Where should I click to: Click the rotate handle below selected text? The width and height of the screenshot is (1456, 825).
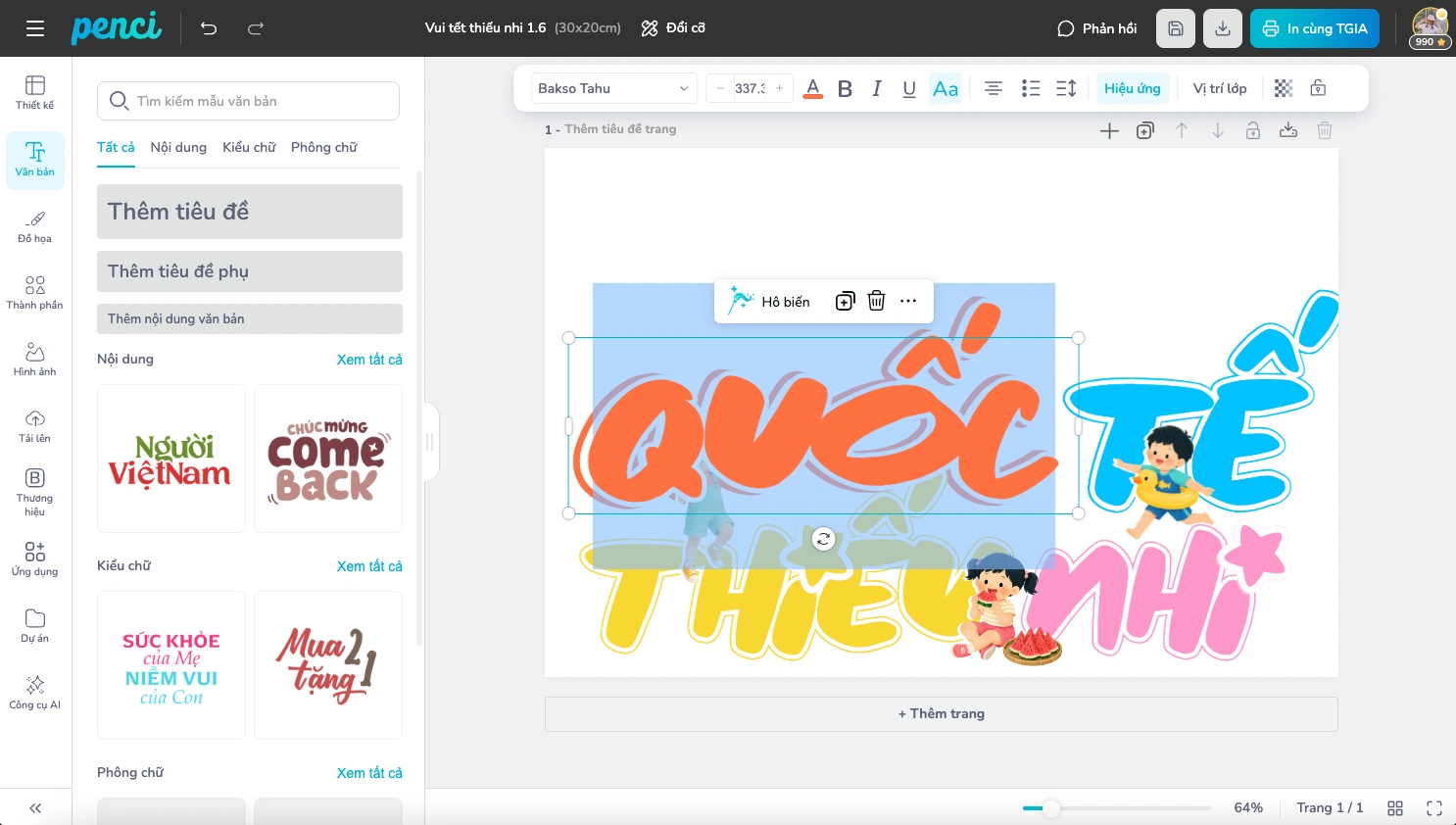pos(824,539)
